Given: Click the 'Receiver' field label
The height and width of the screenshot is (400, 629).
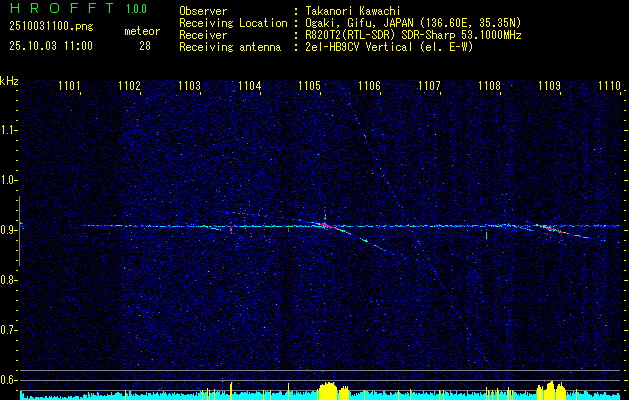Looking at the screenshot, I should pos(203,35).
